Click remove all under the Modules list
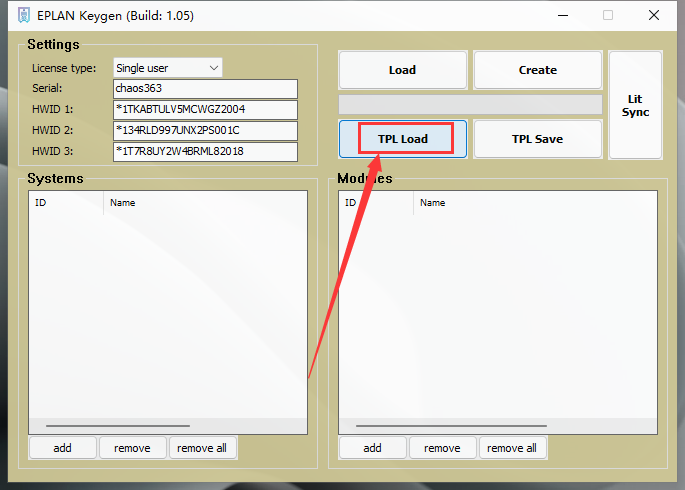This screenshot has width=685, height=490. [512, 448]
